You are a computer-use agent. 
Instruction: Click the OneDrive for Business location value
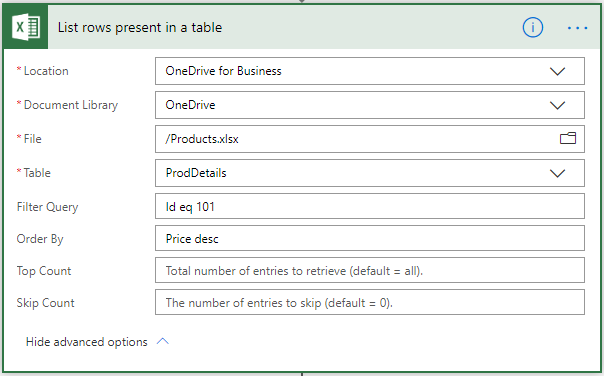[x=223, y=71]
